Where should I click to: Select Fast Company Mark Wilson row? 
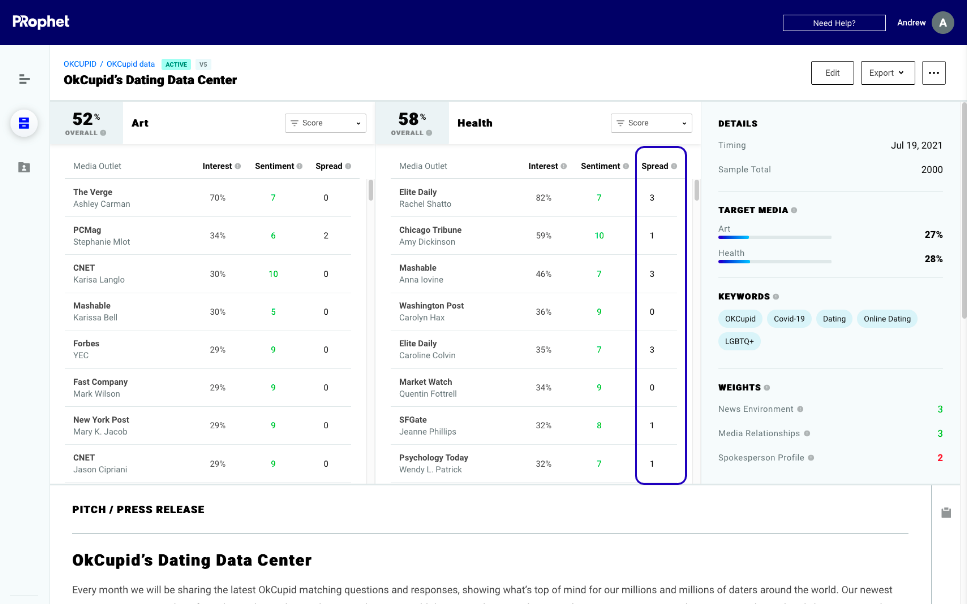coord(208,387)
